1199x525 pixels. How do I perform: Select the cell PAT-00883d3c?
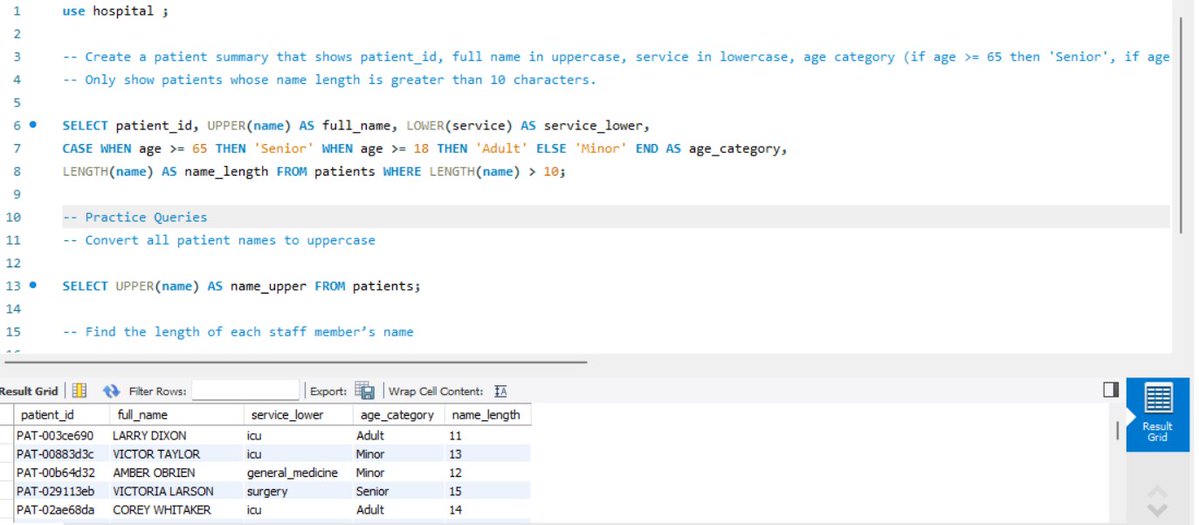click(x=61, y=454)
